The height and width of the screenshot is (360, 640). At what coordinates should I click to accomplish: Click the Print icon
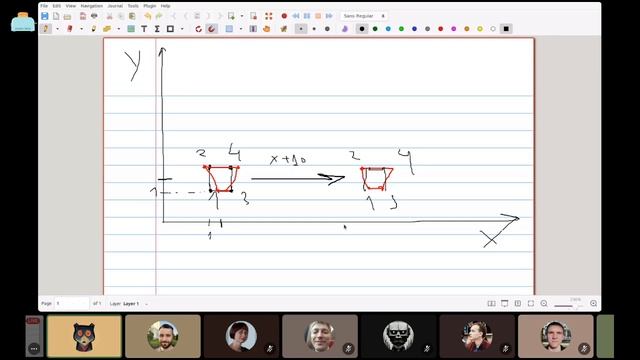[x=94, y=16]
